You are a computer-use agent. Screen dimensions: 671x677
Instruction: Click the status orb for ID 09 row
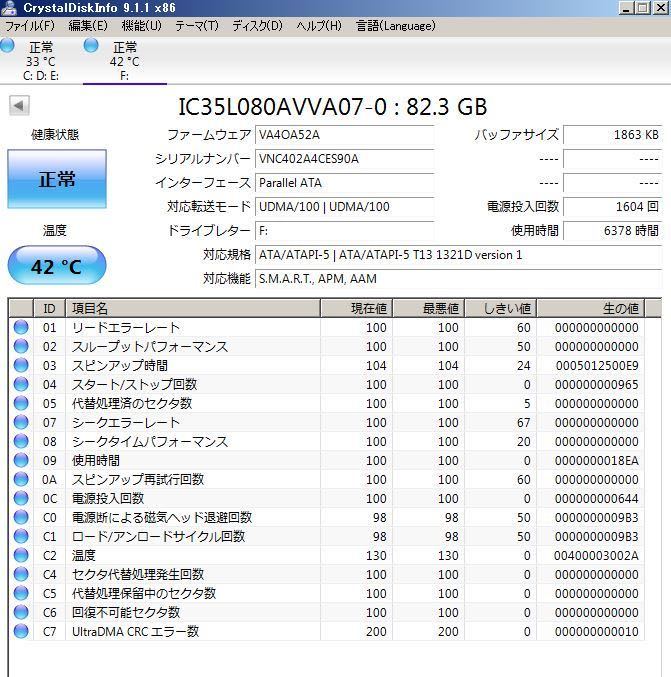(x=21, y=460)
